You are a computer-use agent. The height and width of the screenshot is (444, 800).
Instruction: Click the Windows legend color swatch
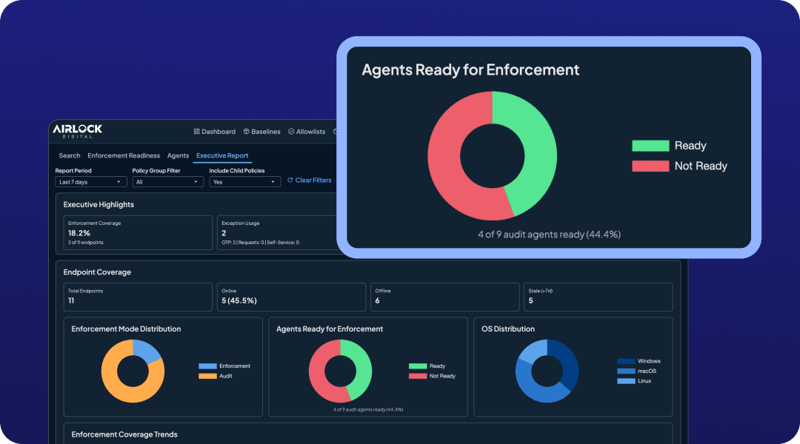tap(626, 361)
